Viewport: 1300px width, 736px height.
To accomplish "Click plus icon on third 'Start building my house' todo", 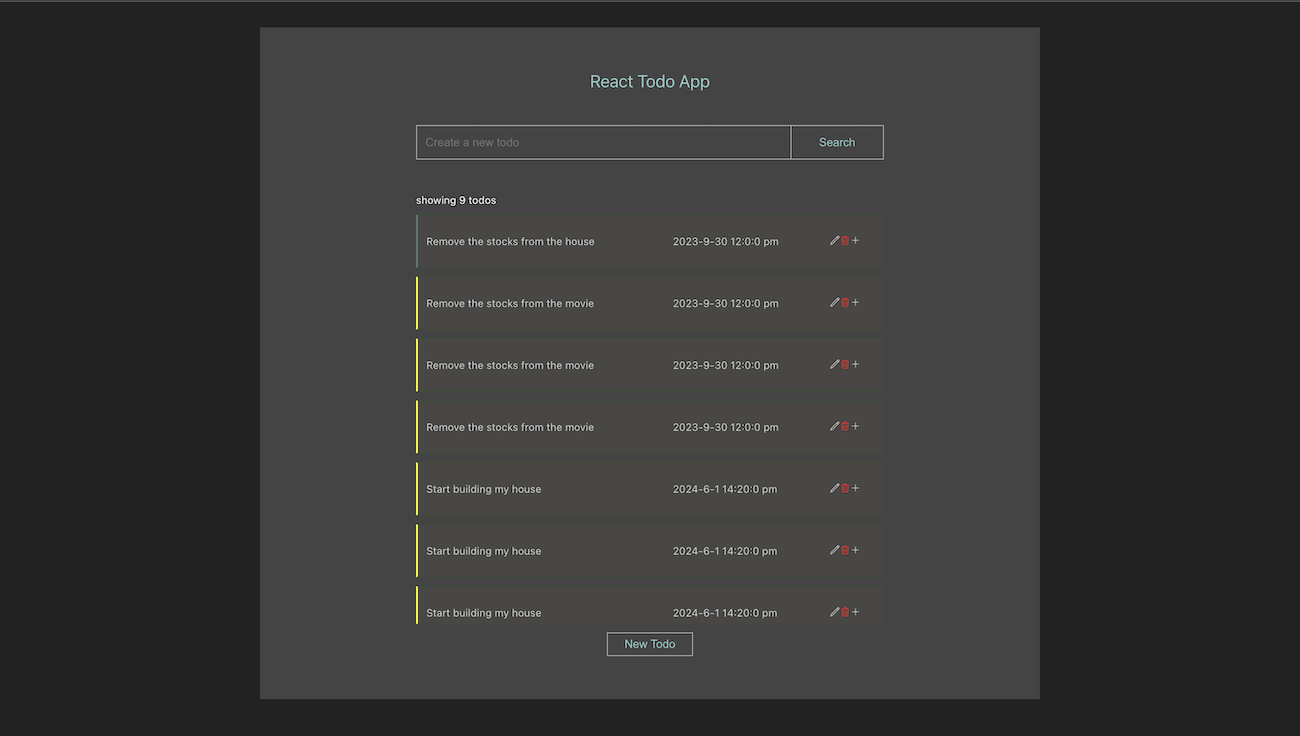I will pos(855,613).
